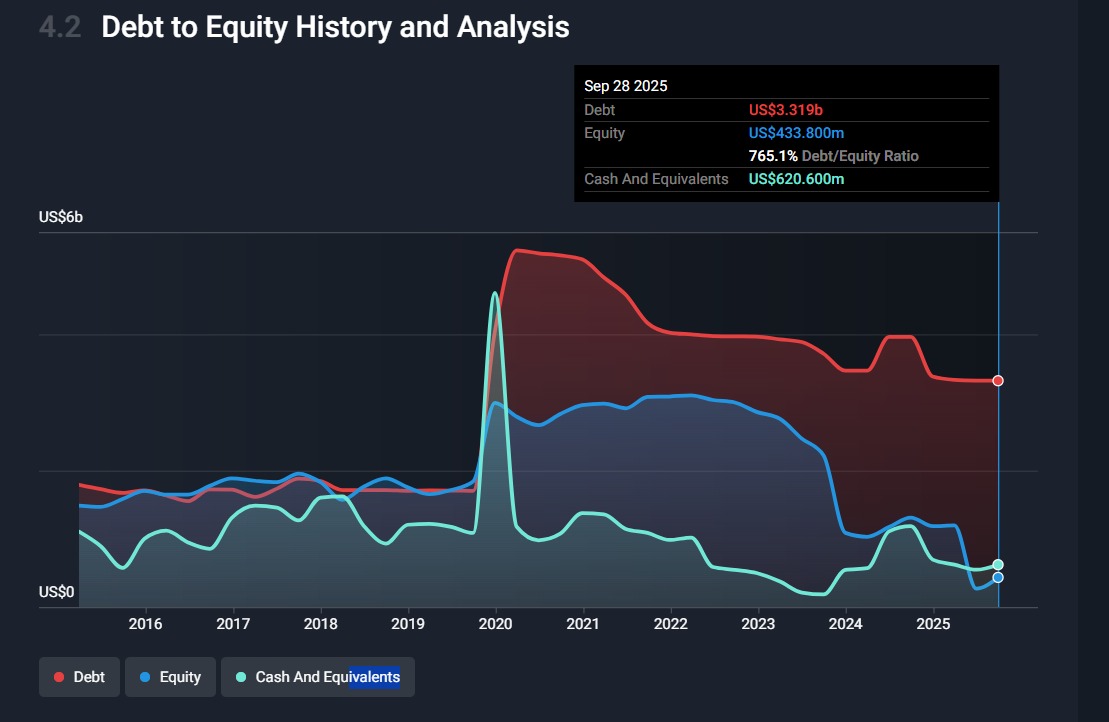Click the 2025 x-axis label
The width and height of the screenshot is (1109, 722).
[934, 624]
